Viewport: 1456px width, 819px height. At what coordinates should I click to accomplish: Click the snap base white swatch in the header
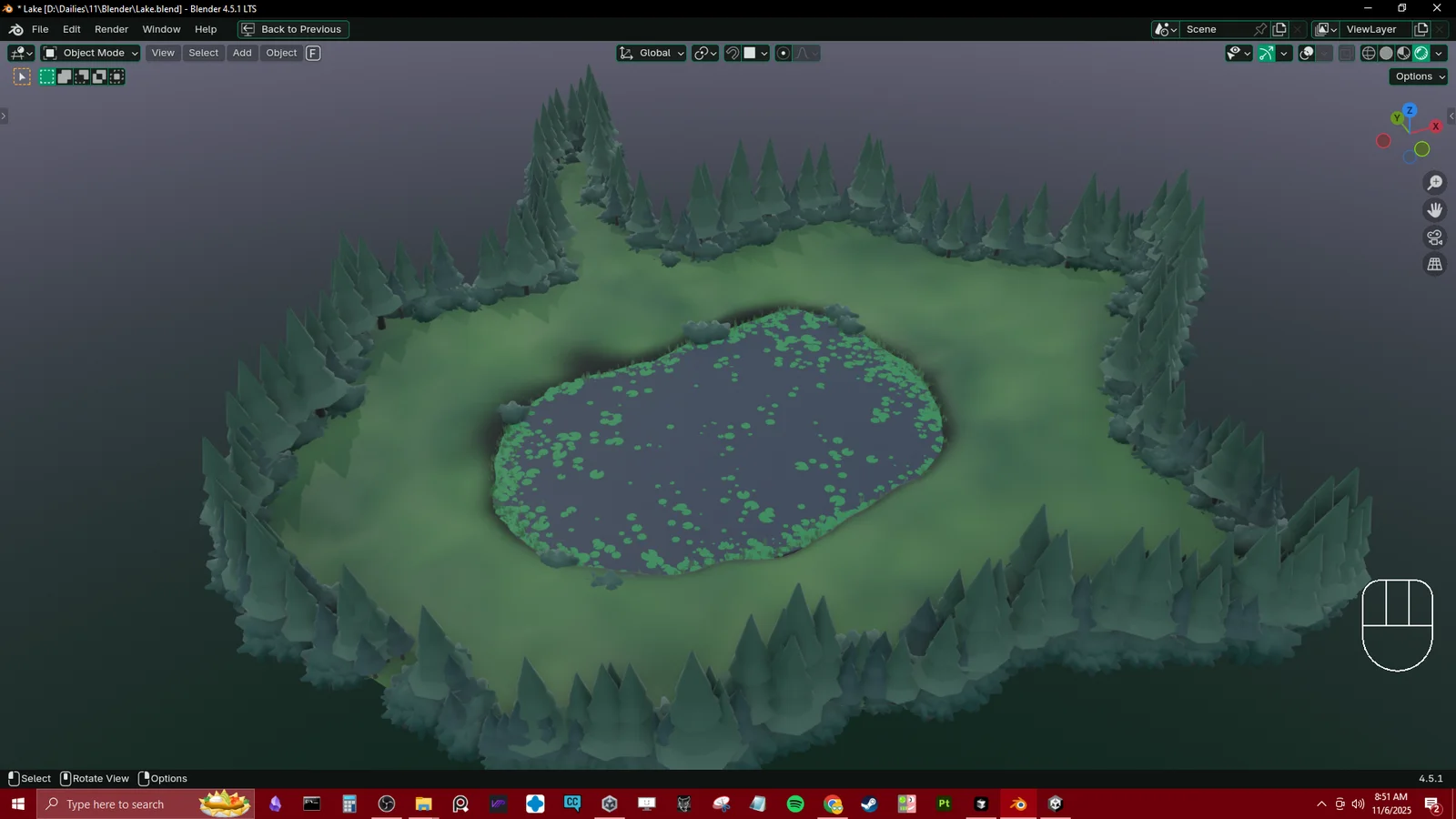click(750, 53)
